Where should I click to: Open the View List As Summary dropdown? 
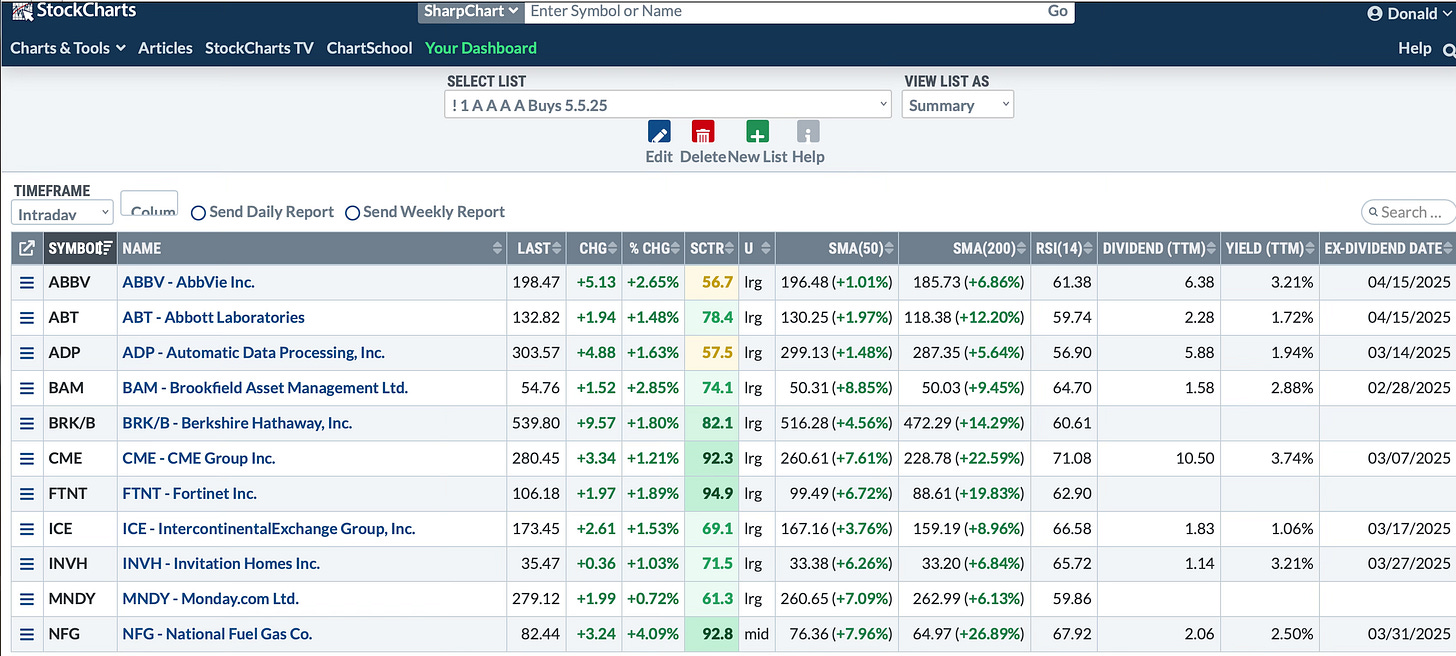(x=958, y=104)
